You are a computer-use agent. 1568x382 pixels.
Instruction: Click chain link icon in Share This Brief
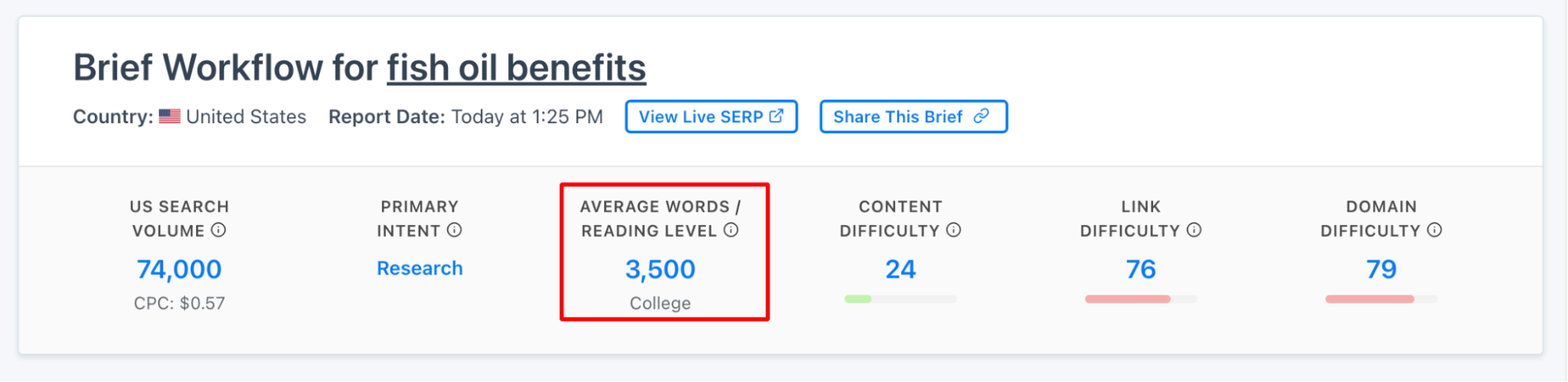(981, 116)
